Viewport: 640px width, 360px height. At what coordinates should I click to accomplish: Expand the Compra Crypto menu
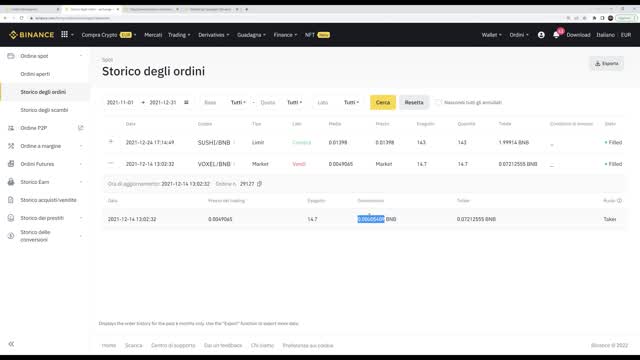109,35
